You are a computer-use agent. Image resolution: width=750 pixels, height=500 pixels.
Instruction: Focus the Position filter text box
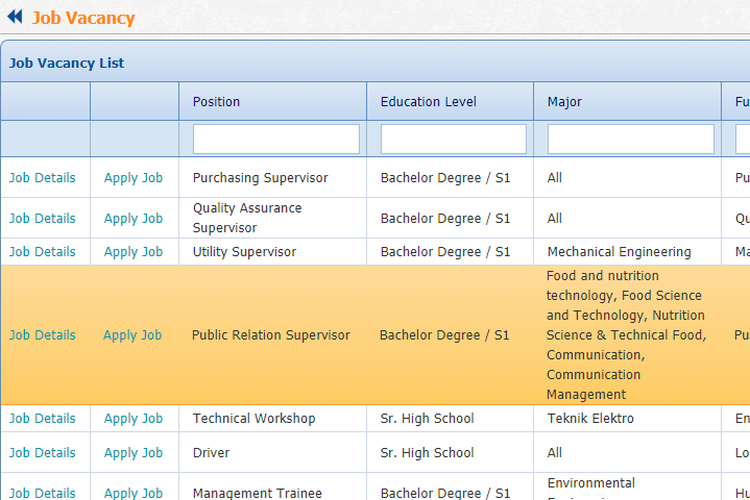tap(276, 139)
